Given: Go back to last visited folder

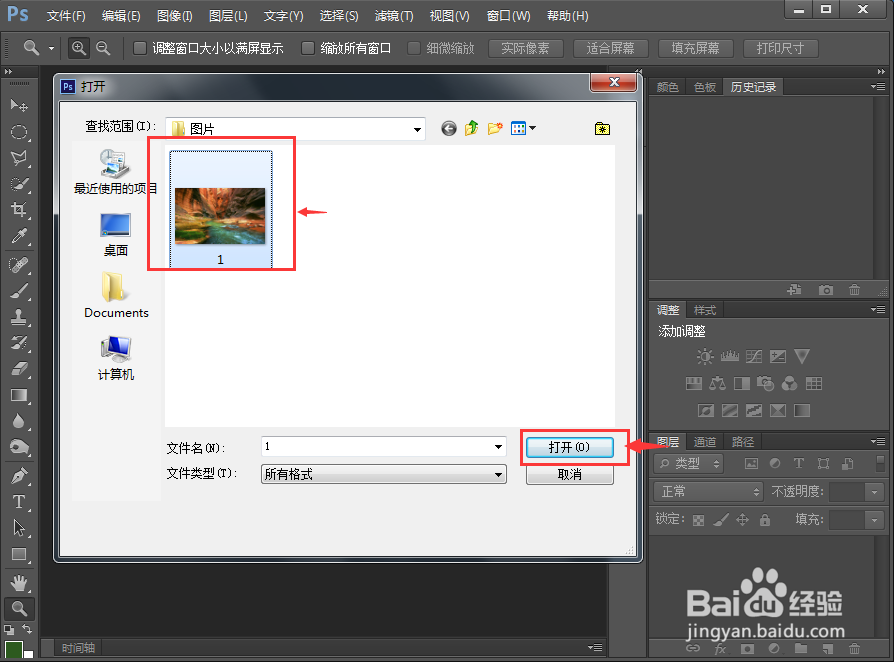Looking at the screenshot, I should tap(449, 128).
